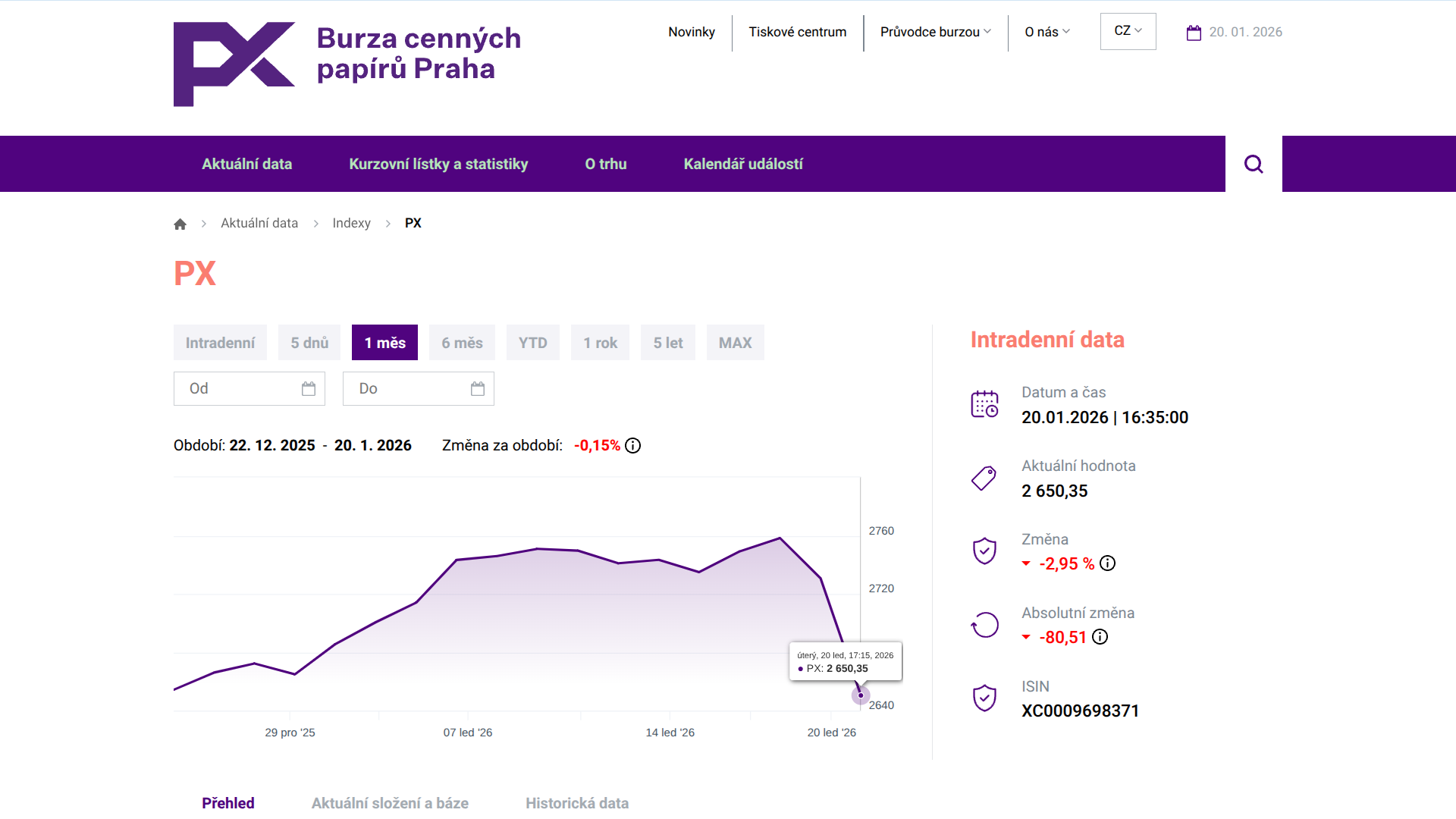Click Indexy breadcrumb link
Screen dimensions: 1456x819
(x=351, y=223)
